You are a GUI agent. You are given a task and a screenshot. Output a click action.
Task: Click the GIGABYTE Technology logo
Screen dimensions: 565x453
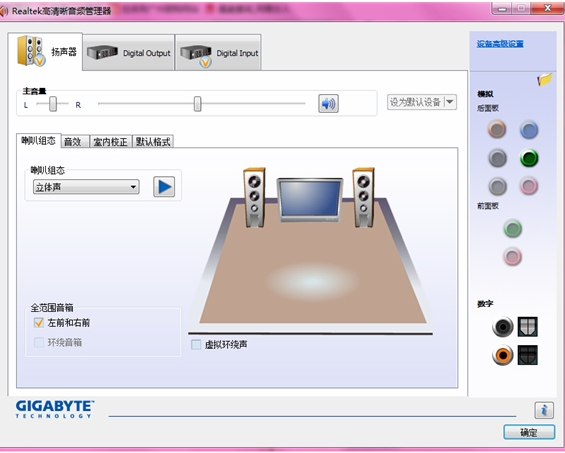pos(55,409)
